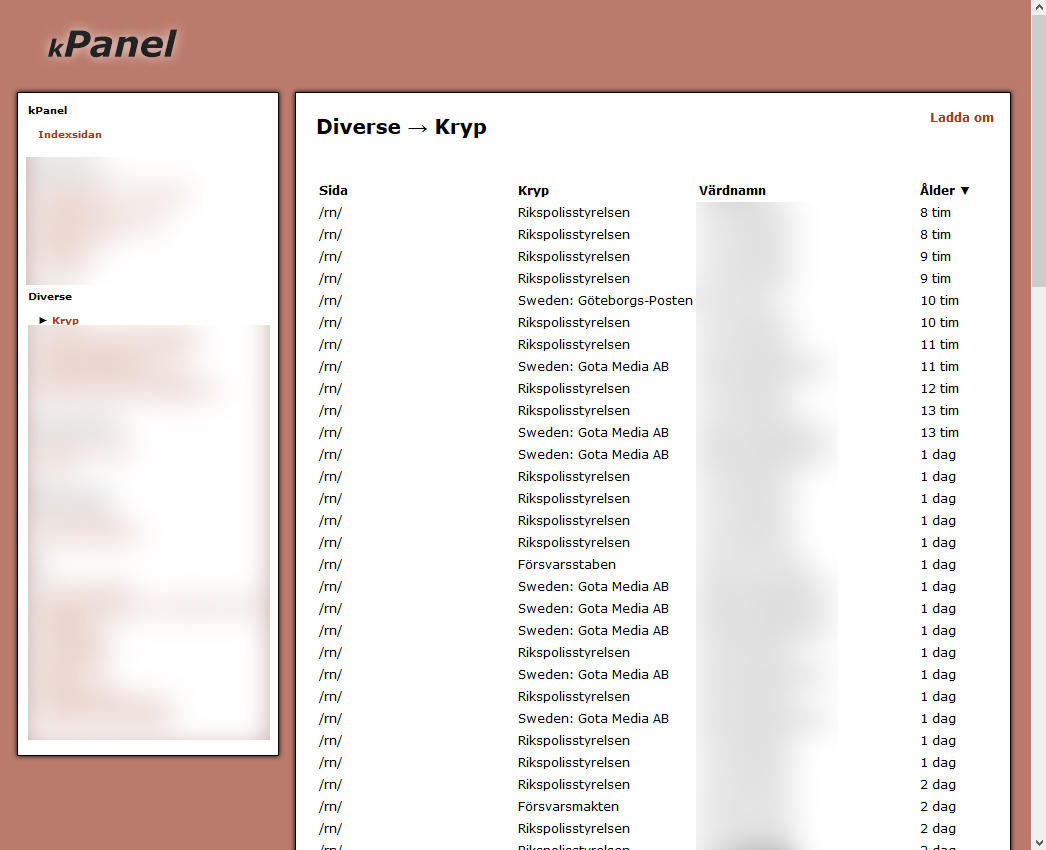Select the Försvarsstaben crawler entry

(566, 565)
